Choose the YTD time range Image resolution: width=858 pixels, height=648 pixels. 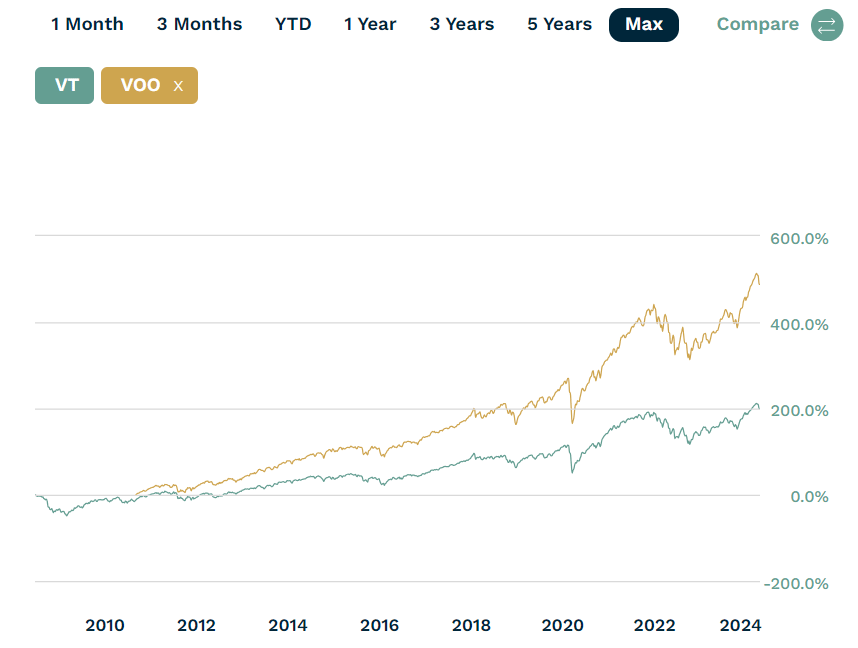click(293, 24)
